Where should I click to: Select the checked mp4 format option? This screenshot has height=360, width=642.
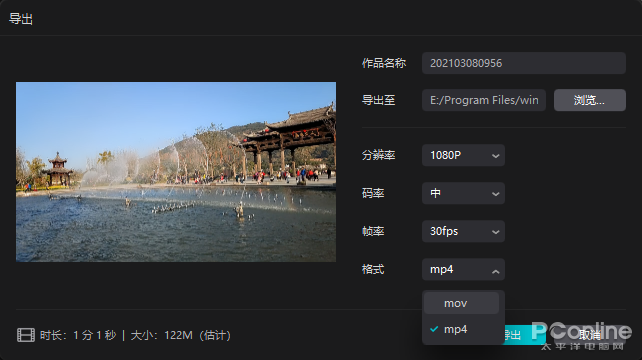point(461,329)
